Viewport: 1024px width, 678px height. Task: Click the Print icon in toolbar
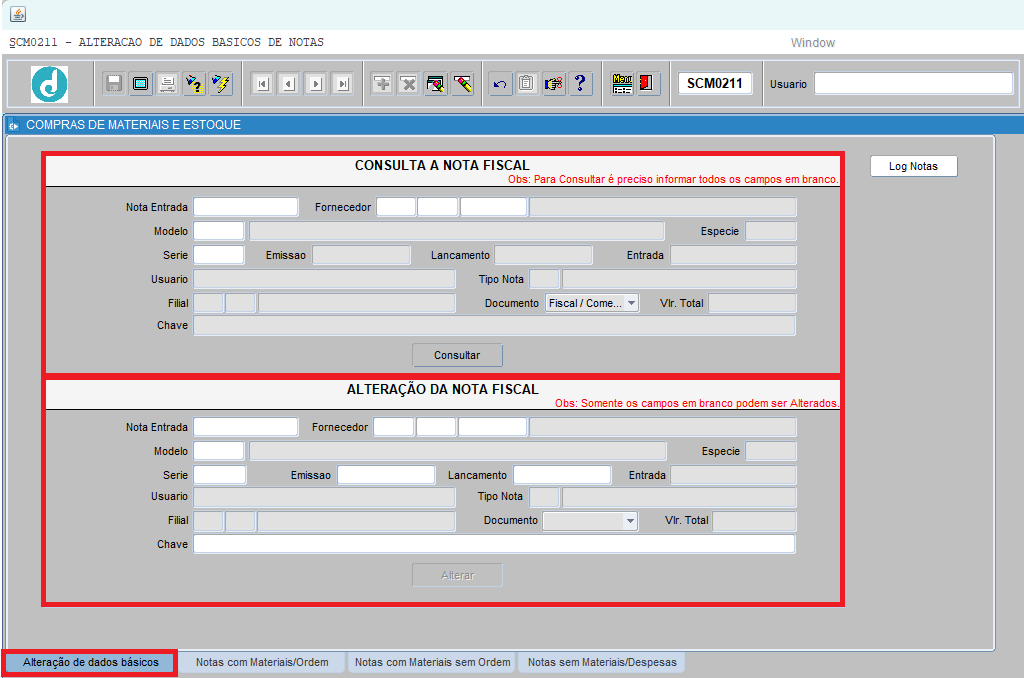(x=168, y=84)
